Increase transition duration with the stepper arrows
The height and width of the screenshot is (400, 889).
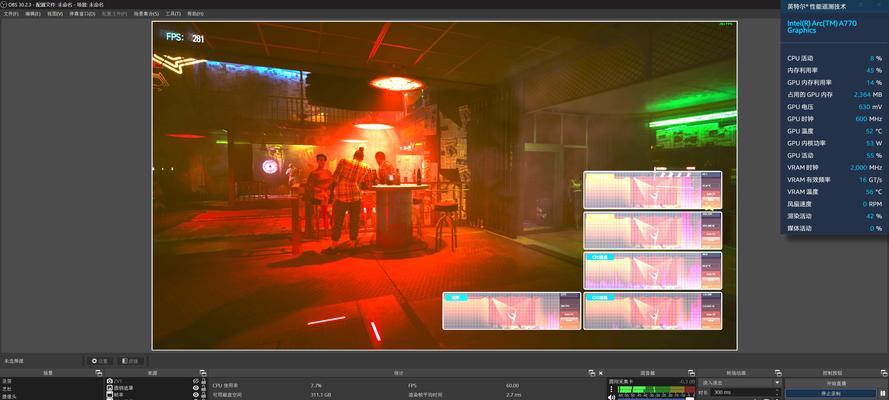point(777,390)
